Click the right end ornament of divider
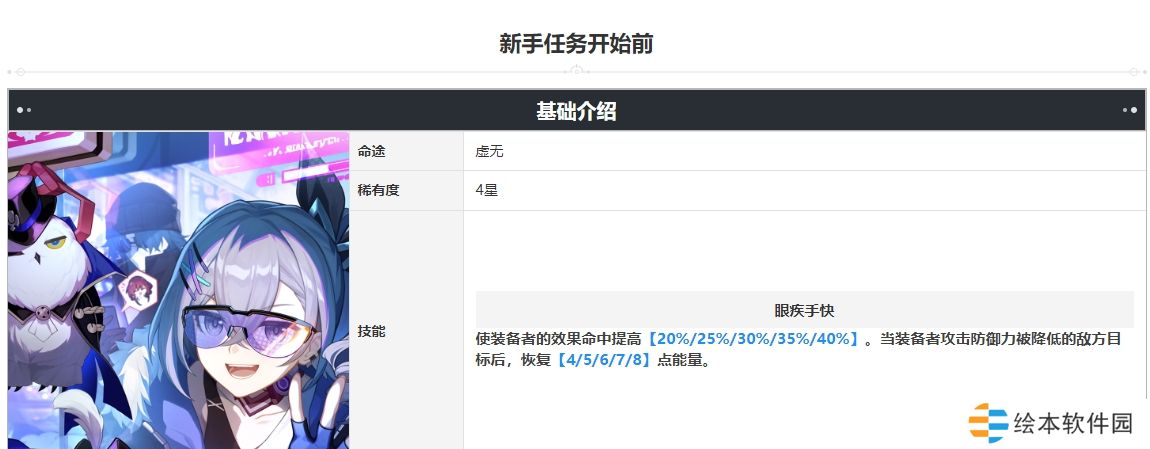1150x449 pixels. pos(1133,72)
